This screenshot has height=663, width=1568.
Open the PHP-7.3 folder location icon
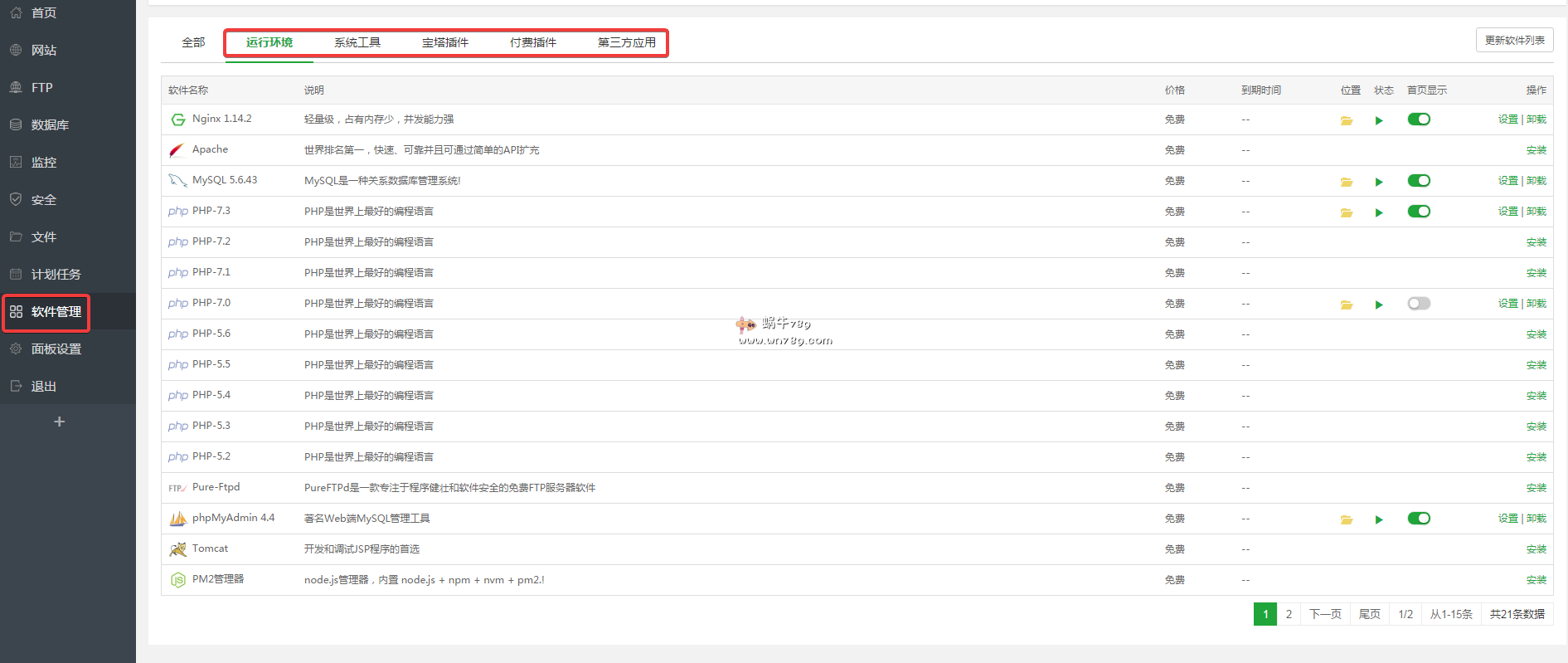[x=1346, y=212]
